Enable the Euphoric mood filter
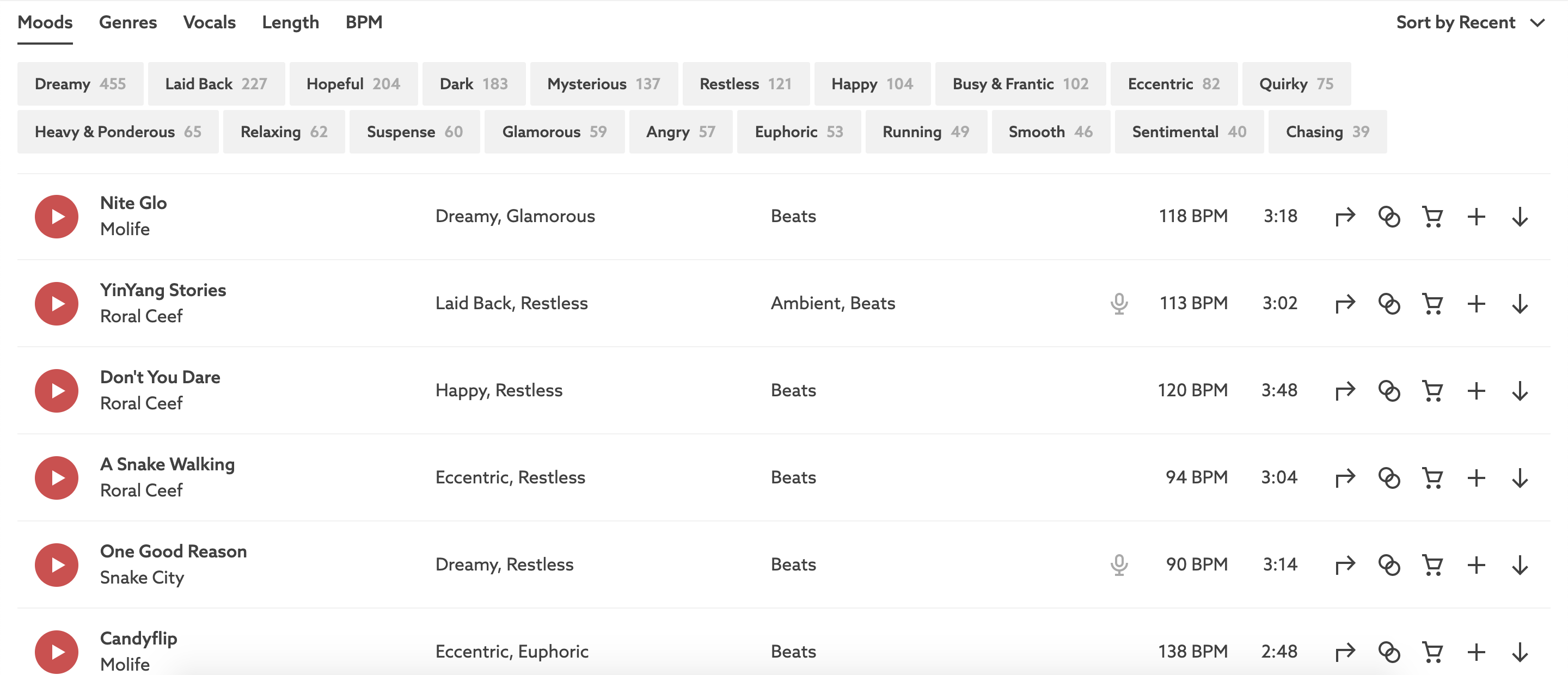Screen dimensions: 1568x675 [798, 132]
